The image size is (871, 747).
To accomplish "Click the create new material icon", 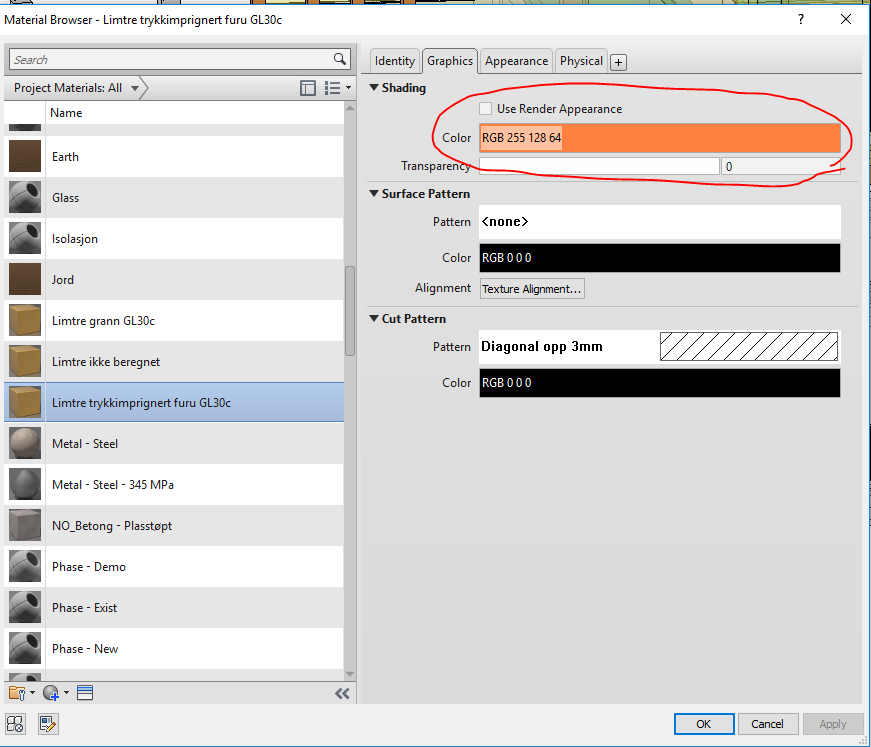I will [51, 693].
